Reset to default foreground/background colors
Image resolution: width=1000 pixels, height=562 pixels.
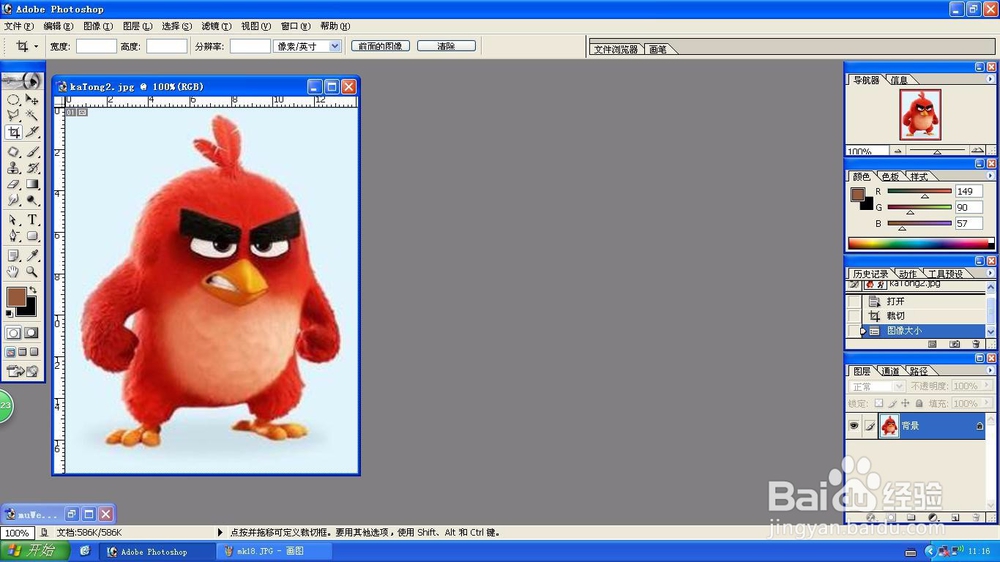coord(9,314)
